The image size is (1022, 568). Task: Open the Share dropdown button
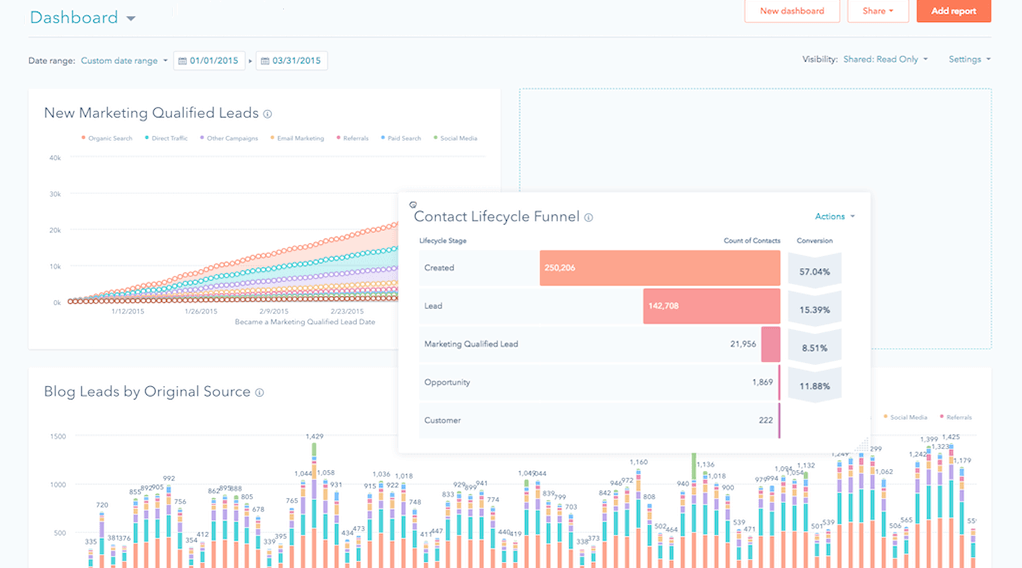878,11
